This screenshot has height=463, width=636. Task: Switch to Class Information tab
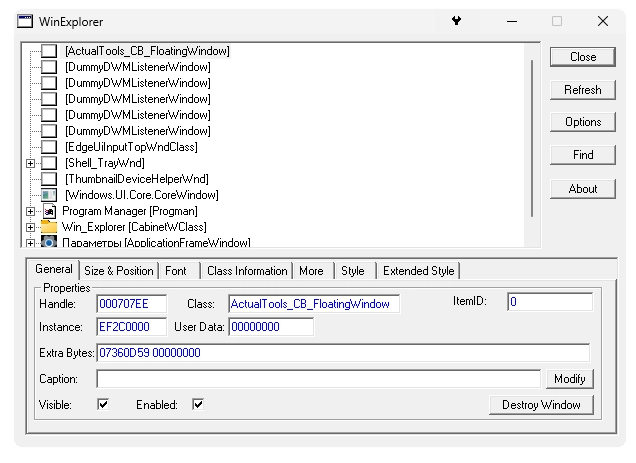click(x=247, y=271)
